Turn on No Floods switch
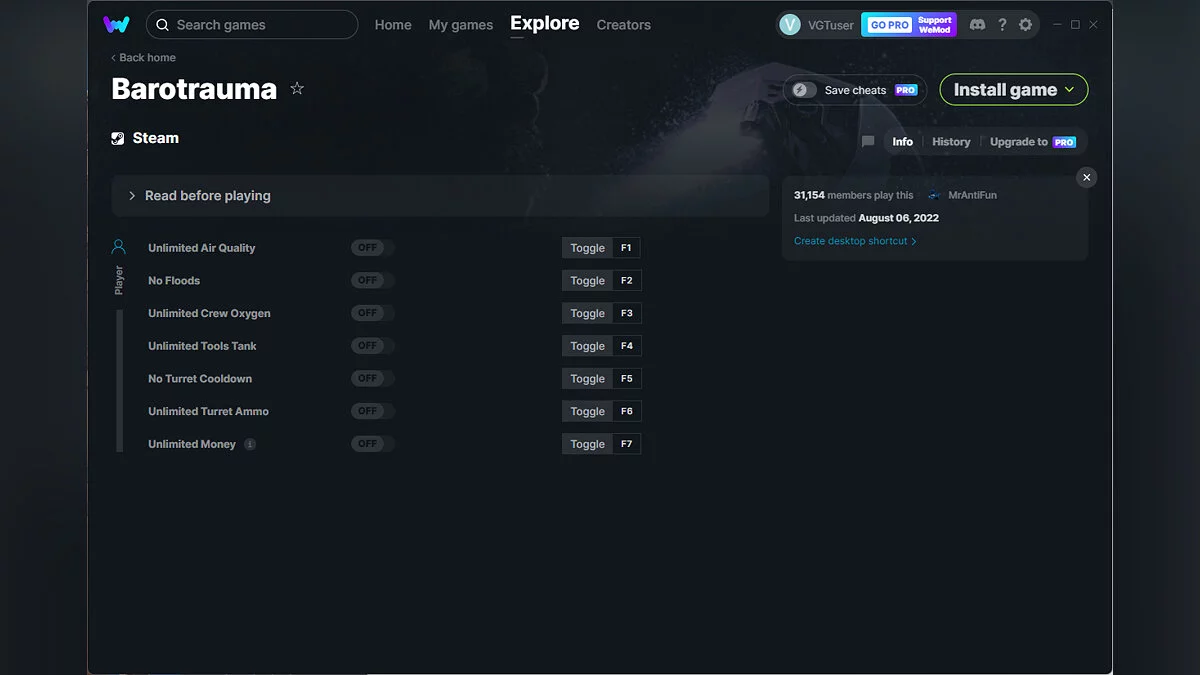 (372, 281)
